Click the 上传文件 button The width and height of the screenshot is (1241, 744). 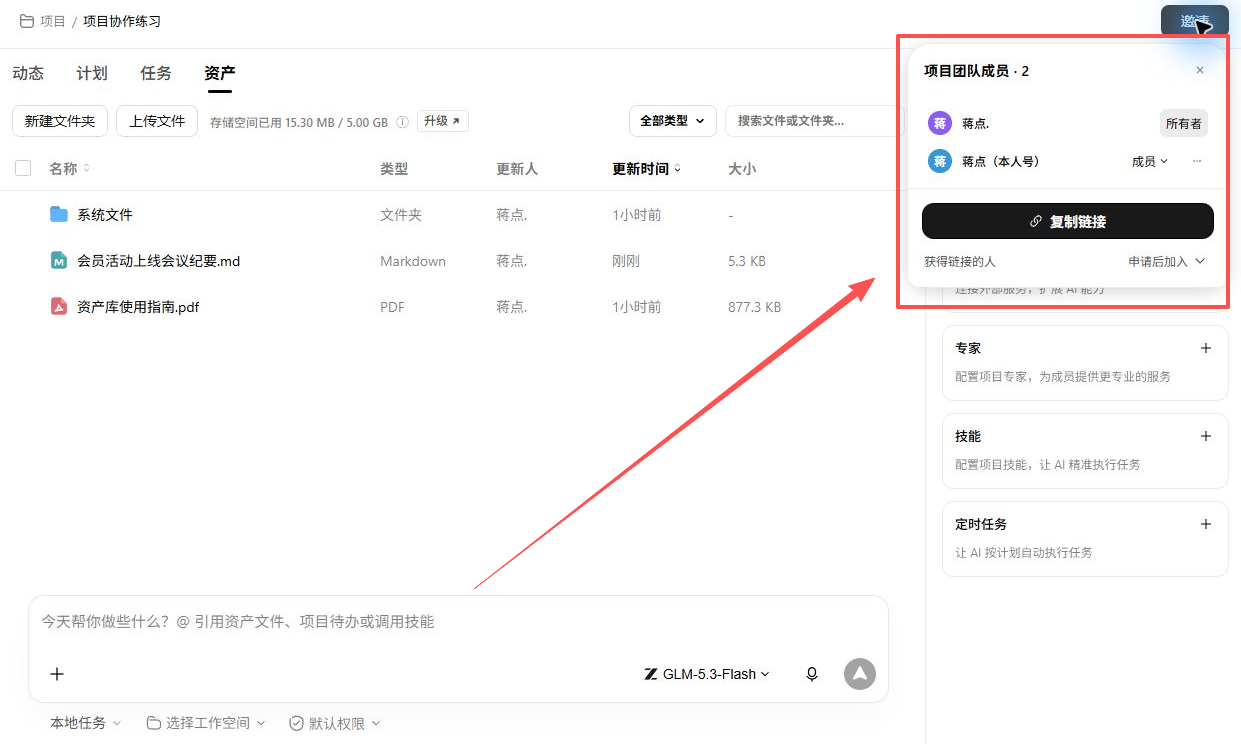157,121
